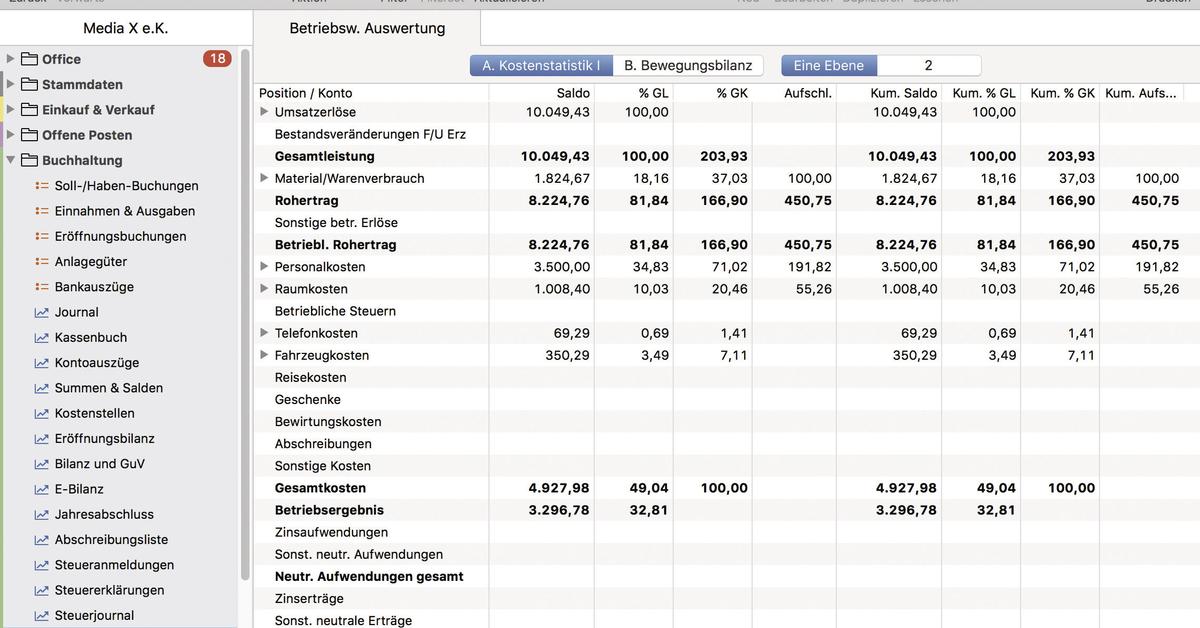Click the Kassenbuch chart icon
The image size is (1200, 628).
(x=42, y=337)
